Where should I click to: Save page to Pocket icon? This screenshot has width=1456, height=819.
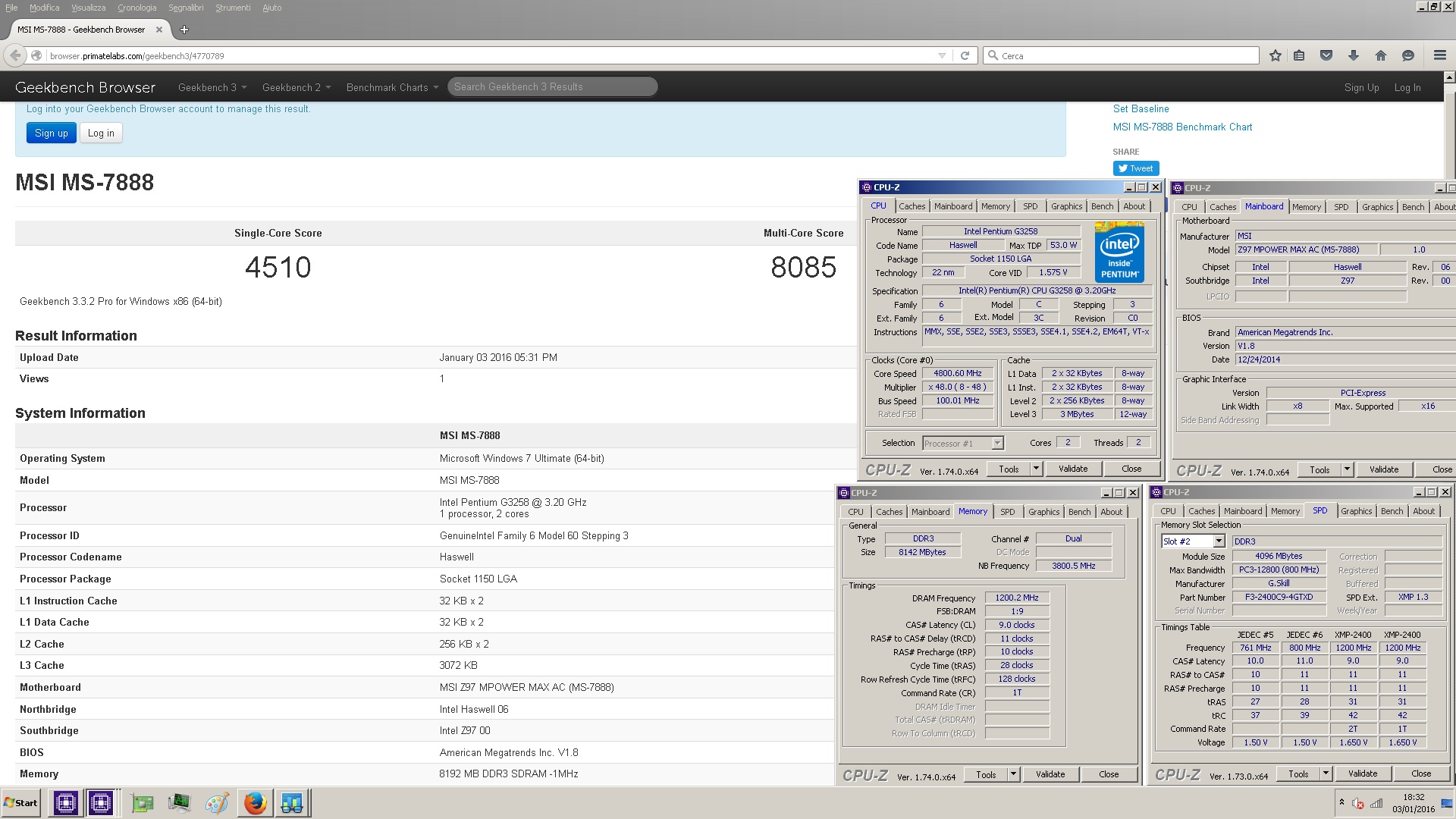1326,55
